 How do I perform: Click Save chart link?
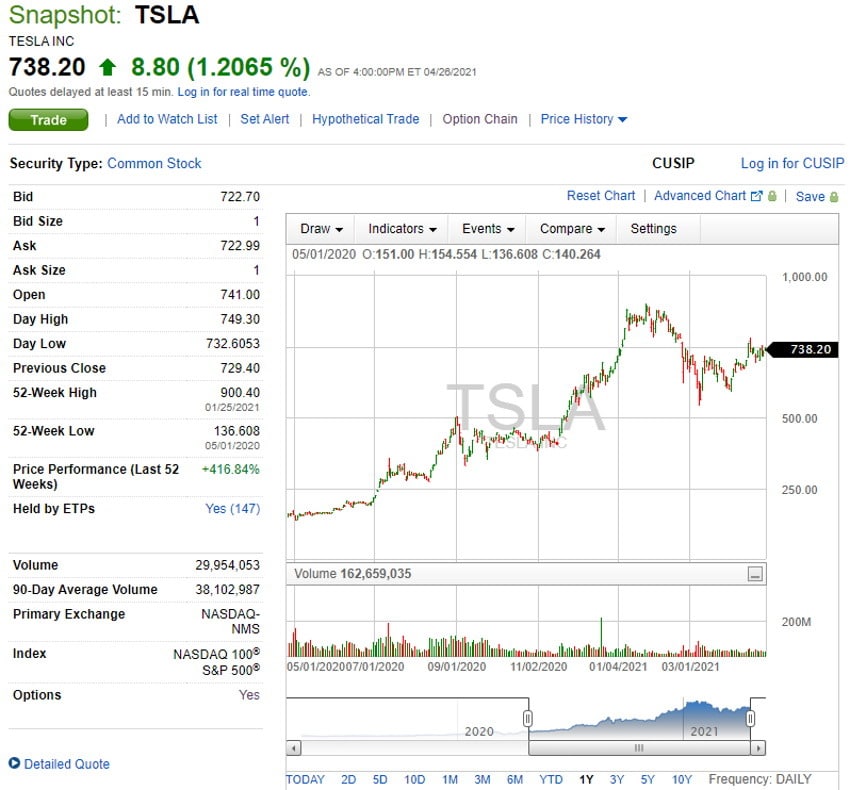click(810, 196)
